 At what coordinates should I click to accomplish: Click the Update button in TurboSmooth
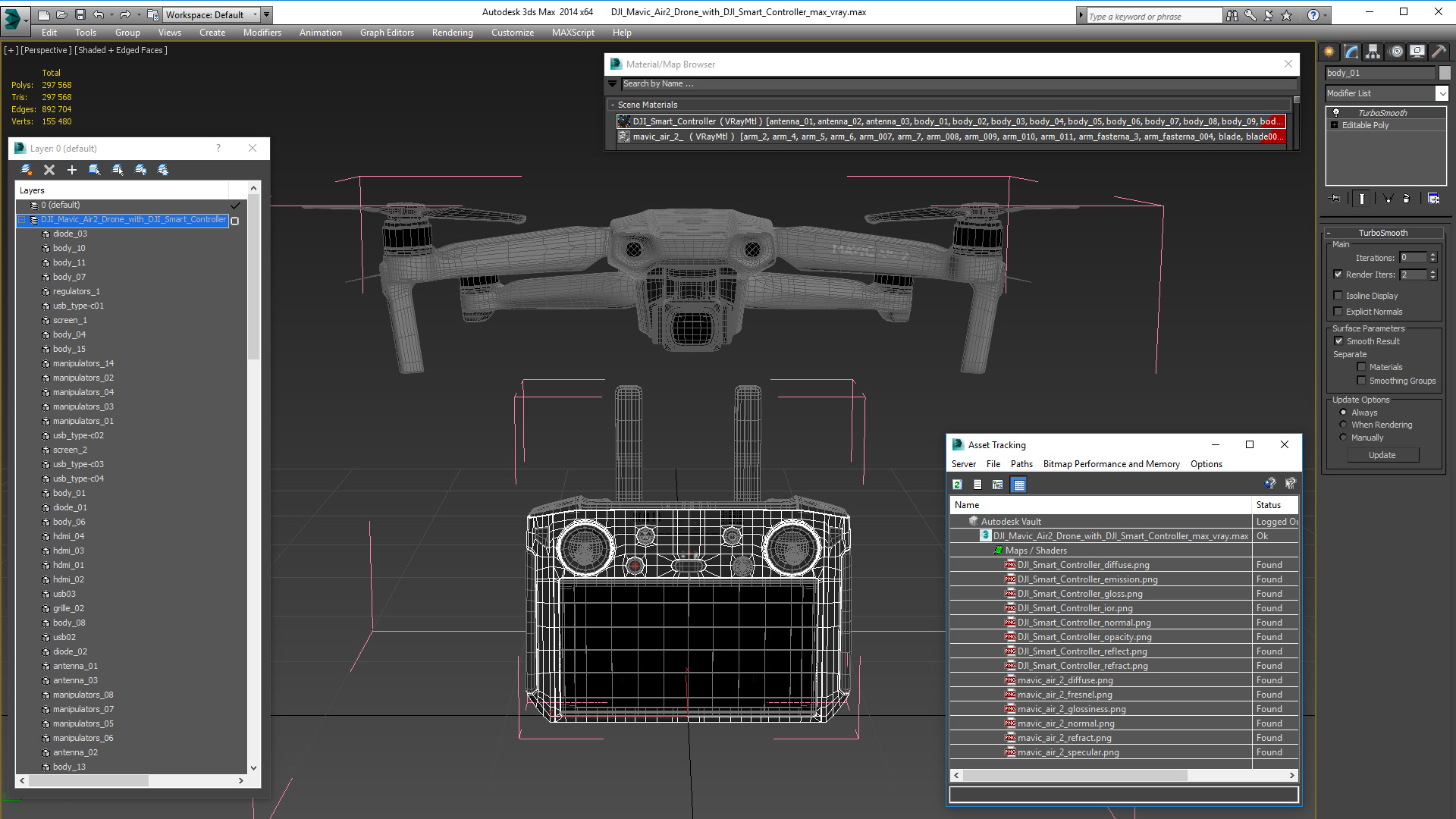pos(1382,455)
